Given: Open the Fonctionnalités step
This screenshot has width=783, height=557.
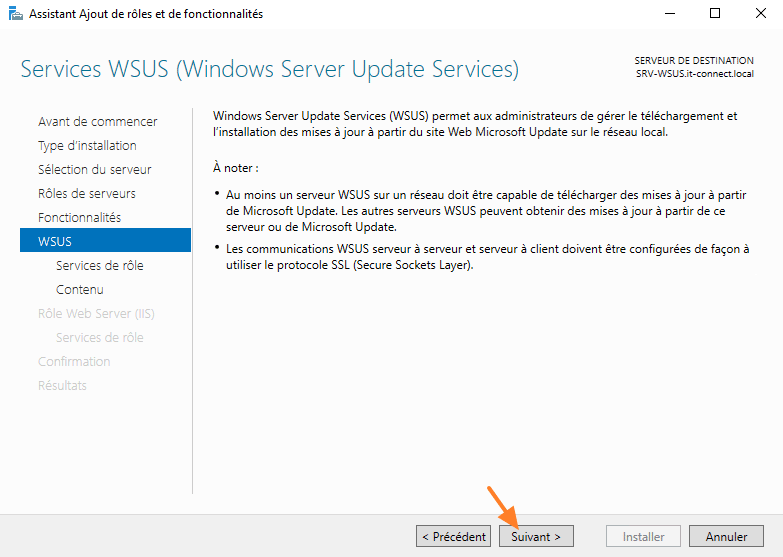Looking at the screenshot, I should coord(79,217).
